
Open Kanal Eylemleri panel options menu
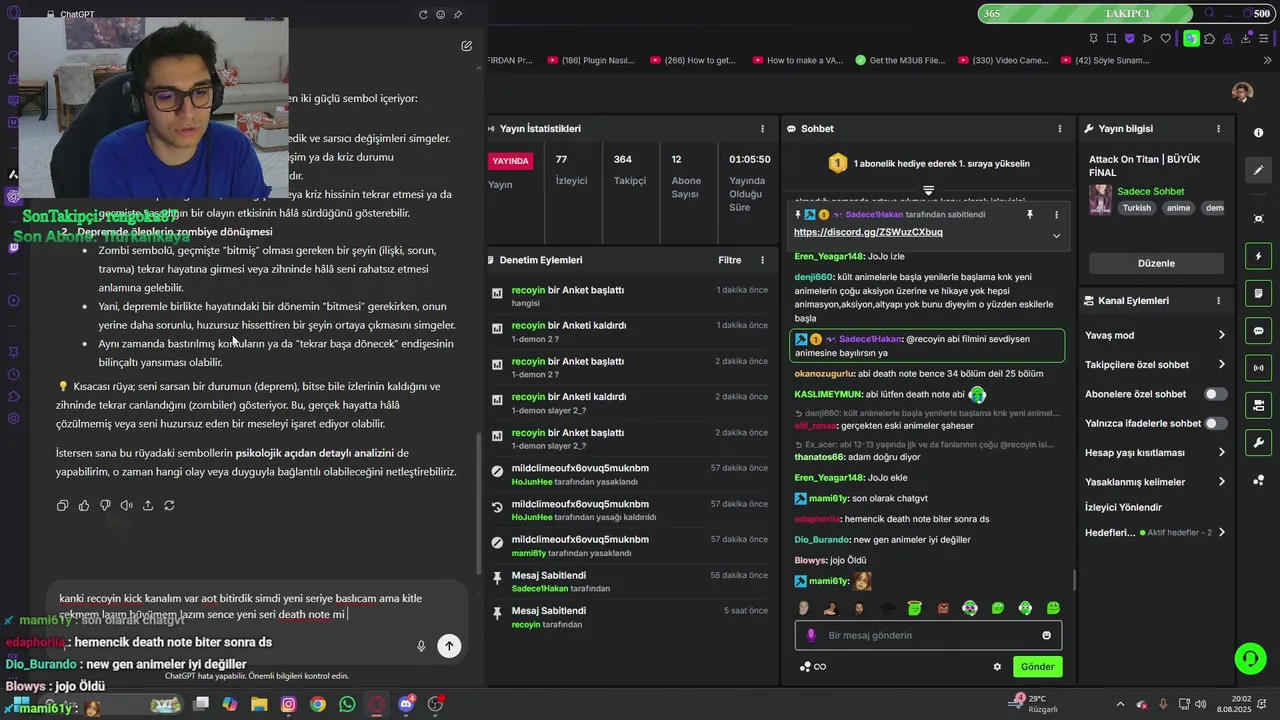point(1218,300)
